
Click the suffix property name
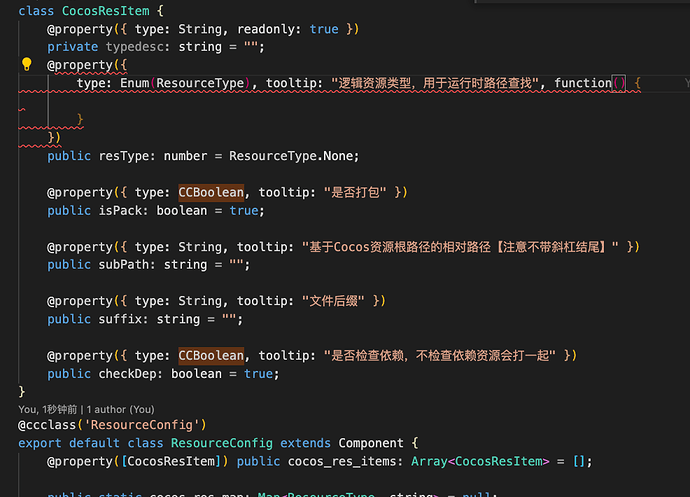pos(122,320)
